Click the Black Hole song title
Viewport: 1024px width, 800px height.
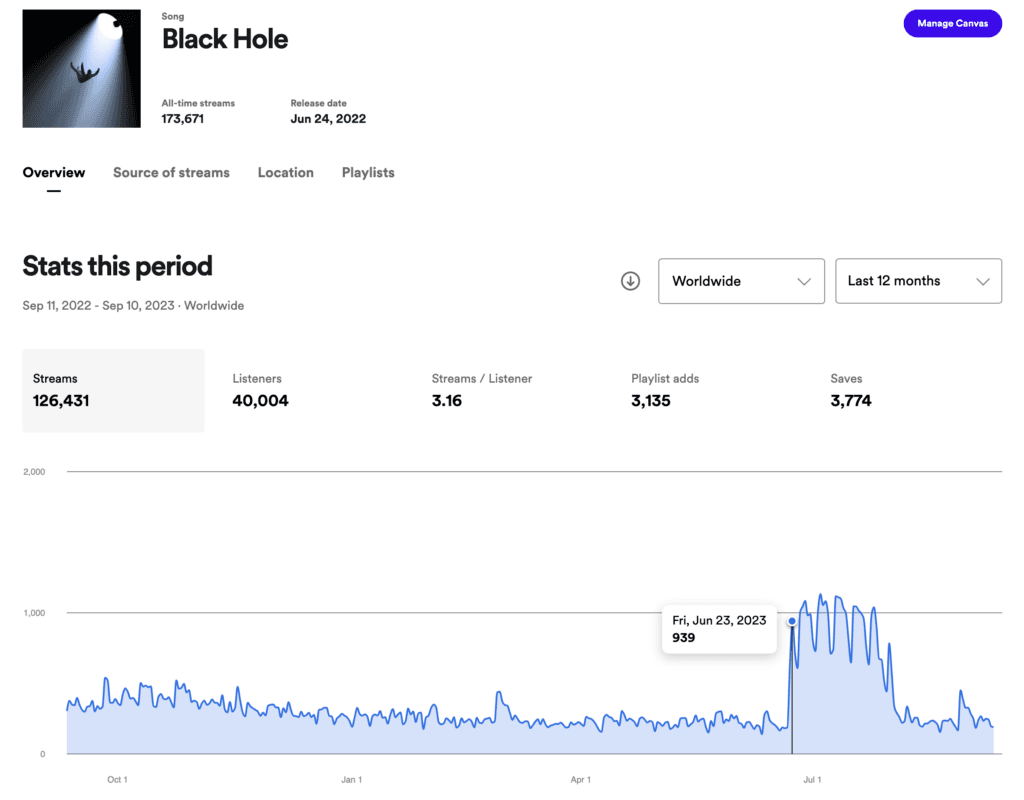click(x=225, y=39)
